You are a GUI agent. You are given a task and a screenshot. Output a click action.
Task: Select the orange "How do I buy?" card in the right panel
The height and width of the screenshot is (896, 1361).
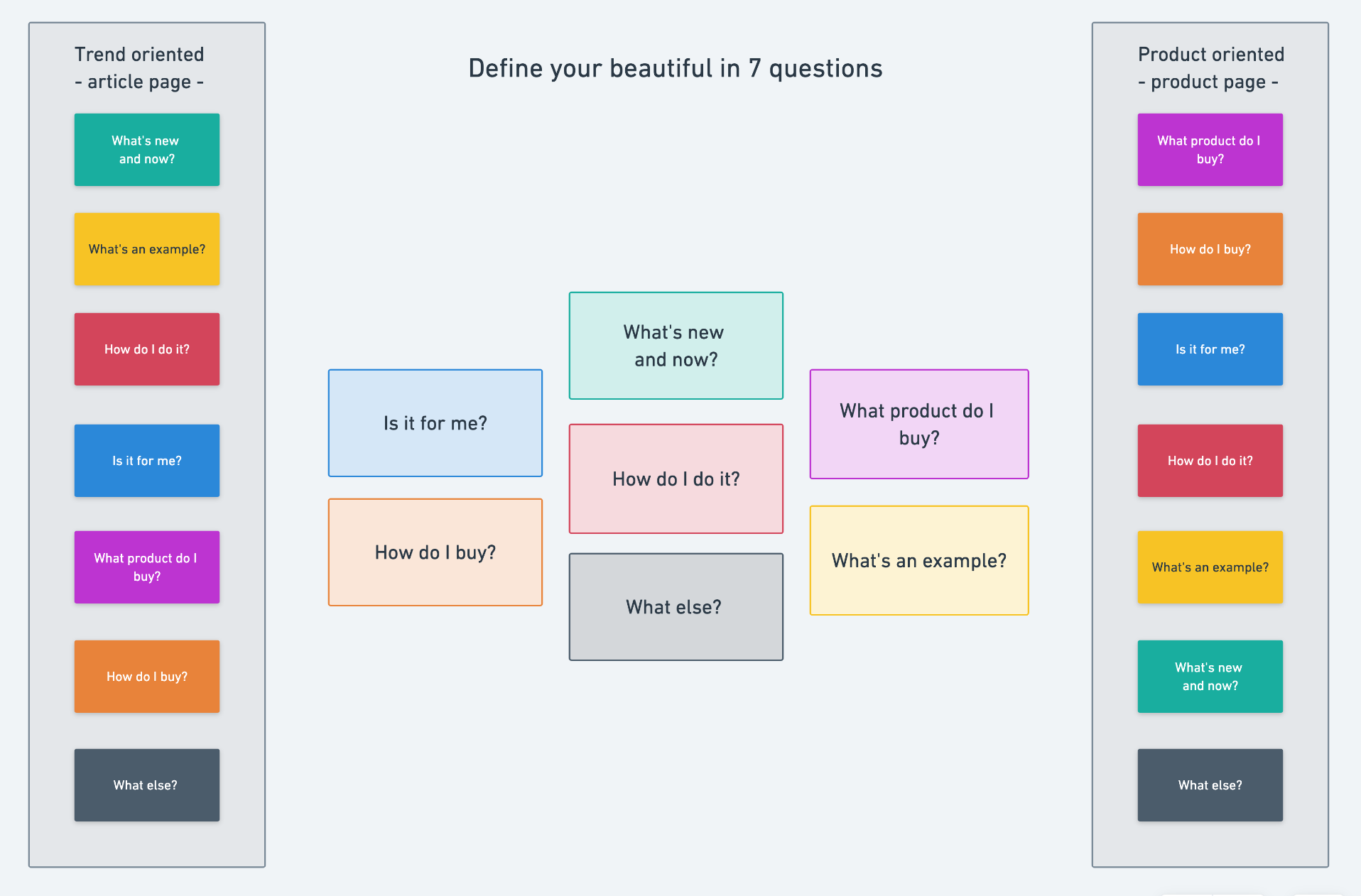[1210, 249]
